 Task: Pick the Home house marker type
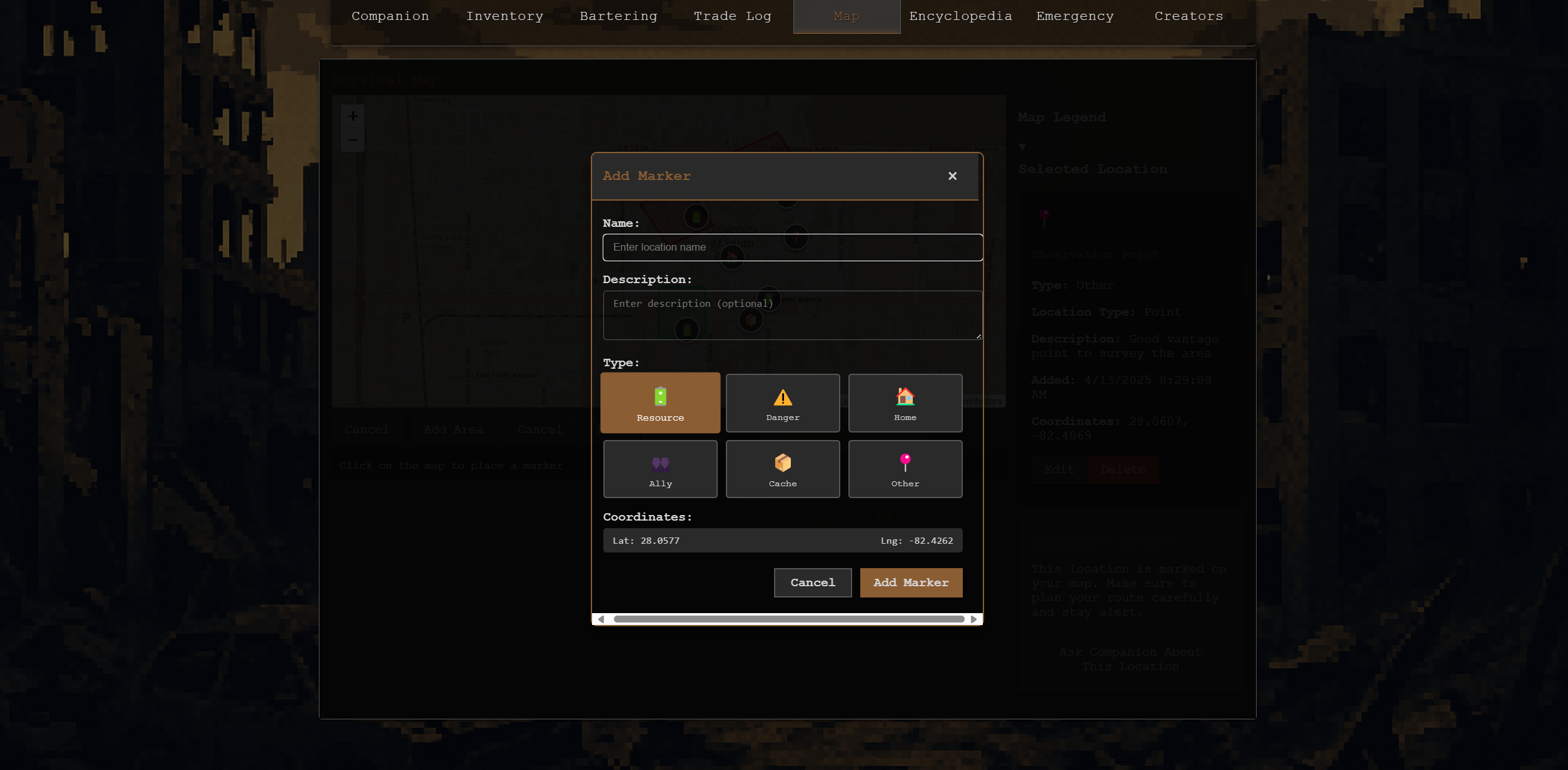point(905,403)
